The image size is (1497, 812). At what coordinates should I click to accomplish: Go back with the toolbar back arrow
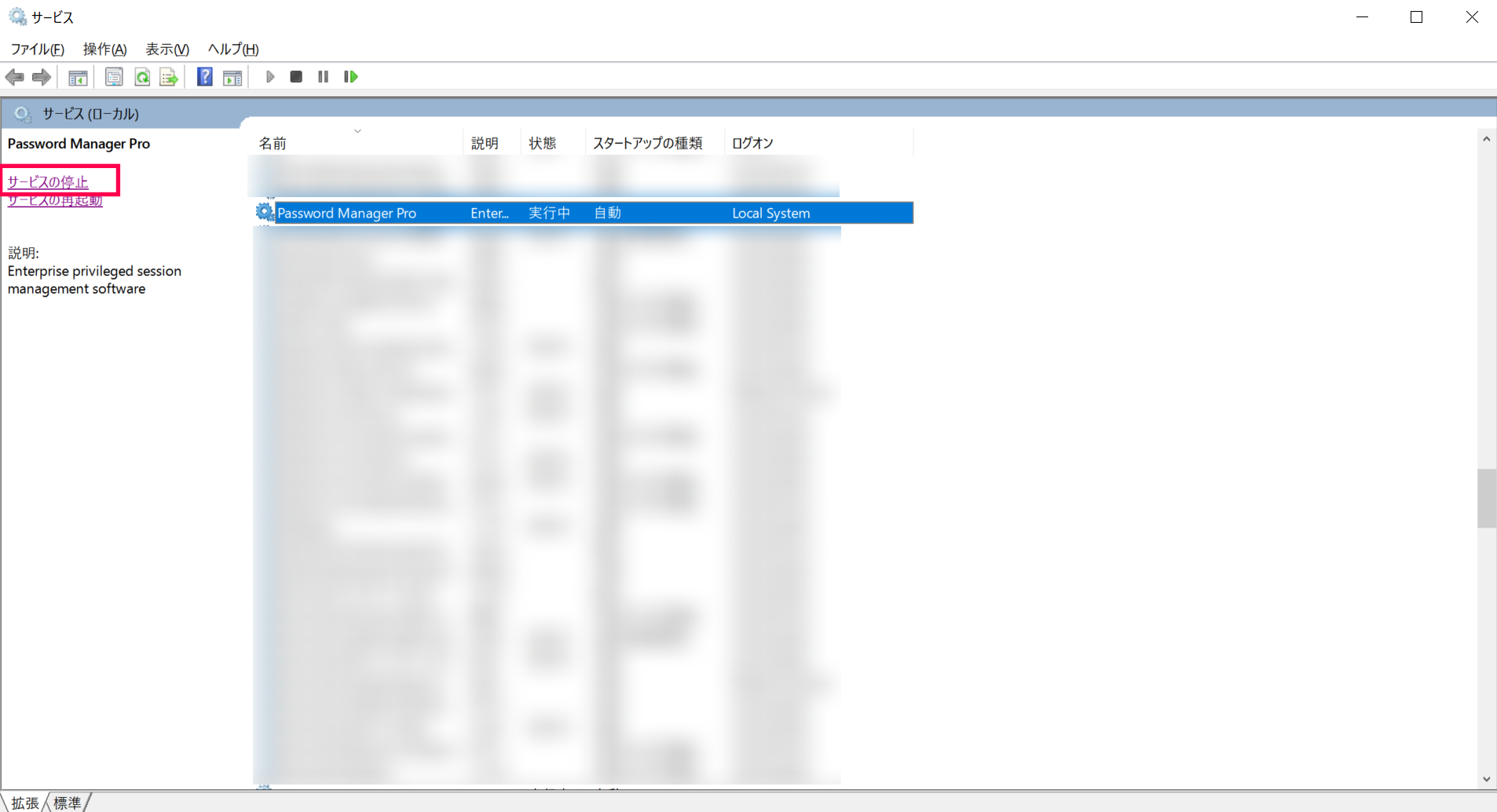[15, 77]
